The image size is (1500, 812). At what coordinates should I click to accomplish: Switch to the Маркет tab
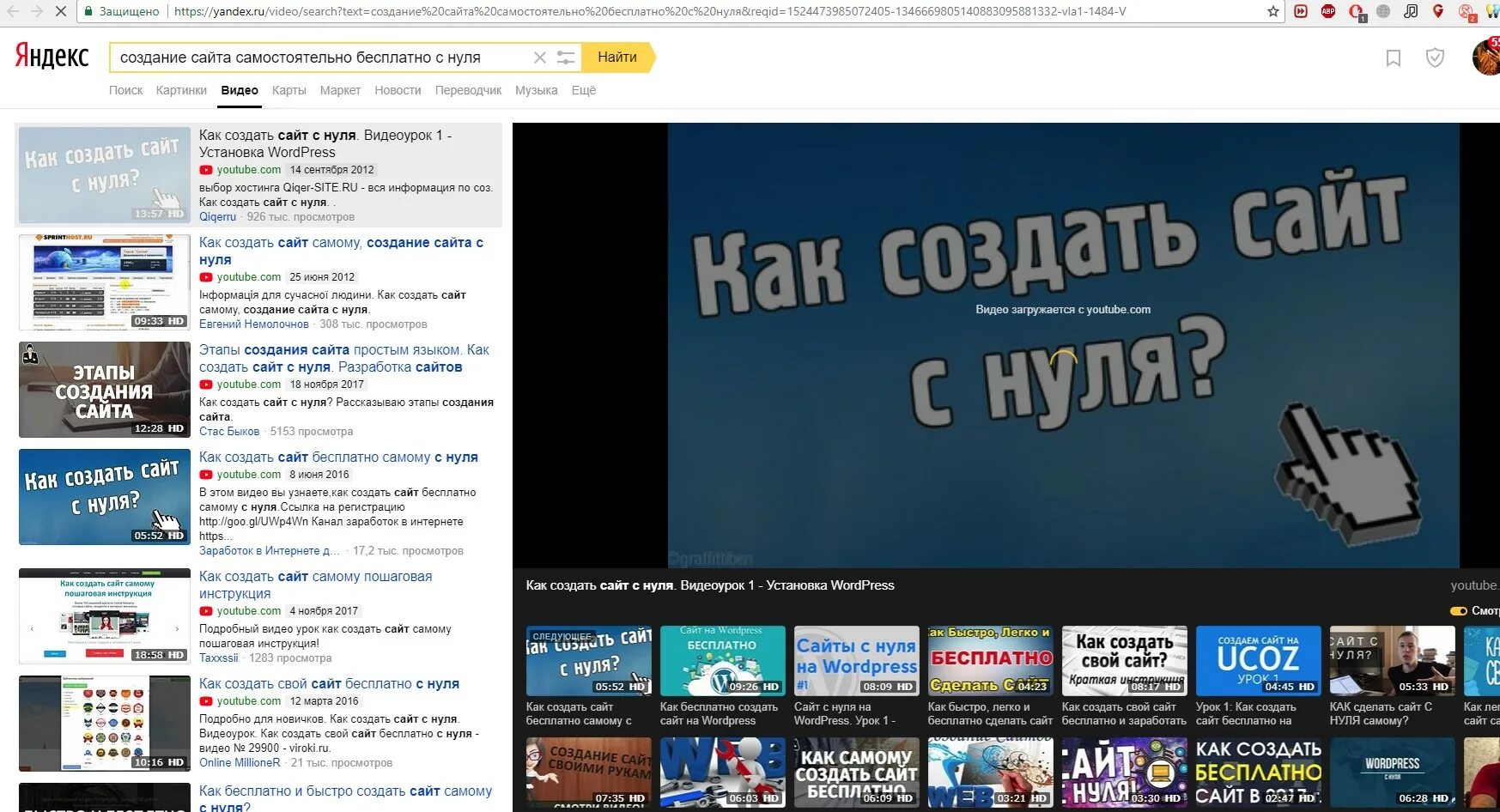[340, 90]
